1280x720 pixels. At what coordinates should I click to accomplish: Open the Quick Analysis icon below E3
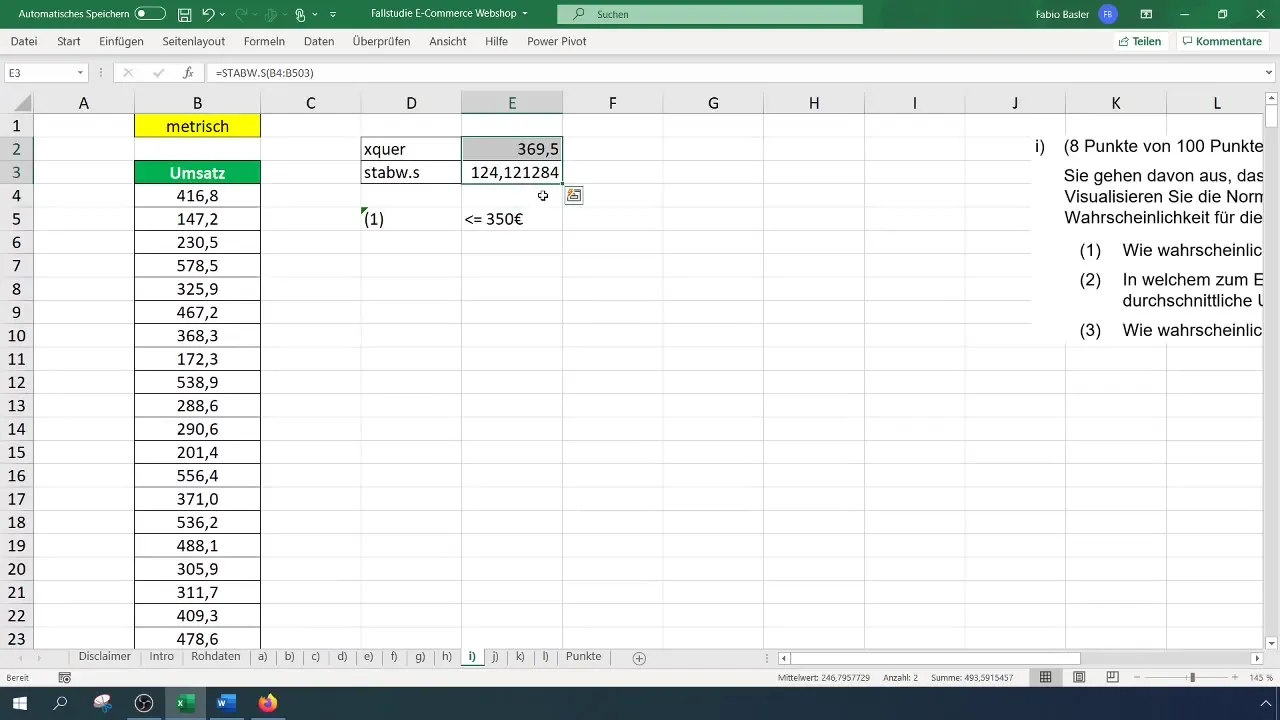pyautogui.click(x=573, y=196)
